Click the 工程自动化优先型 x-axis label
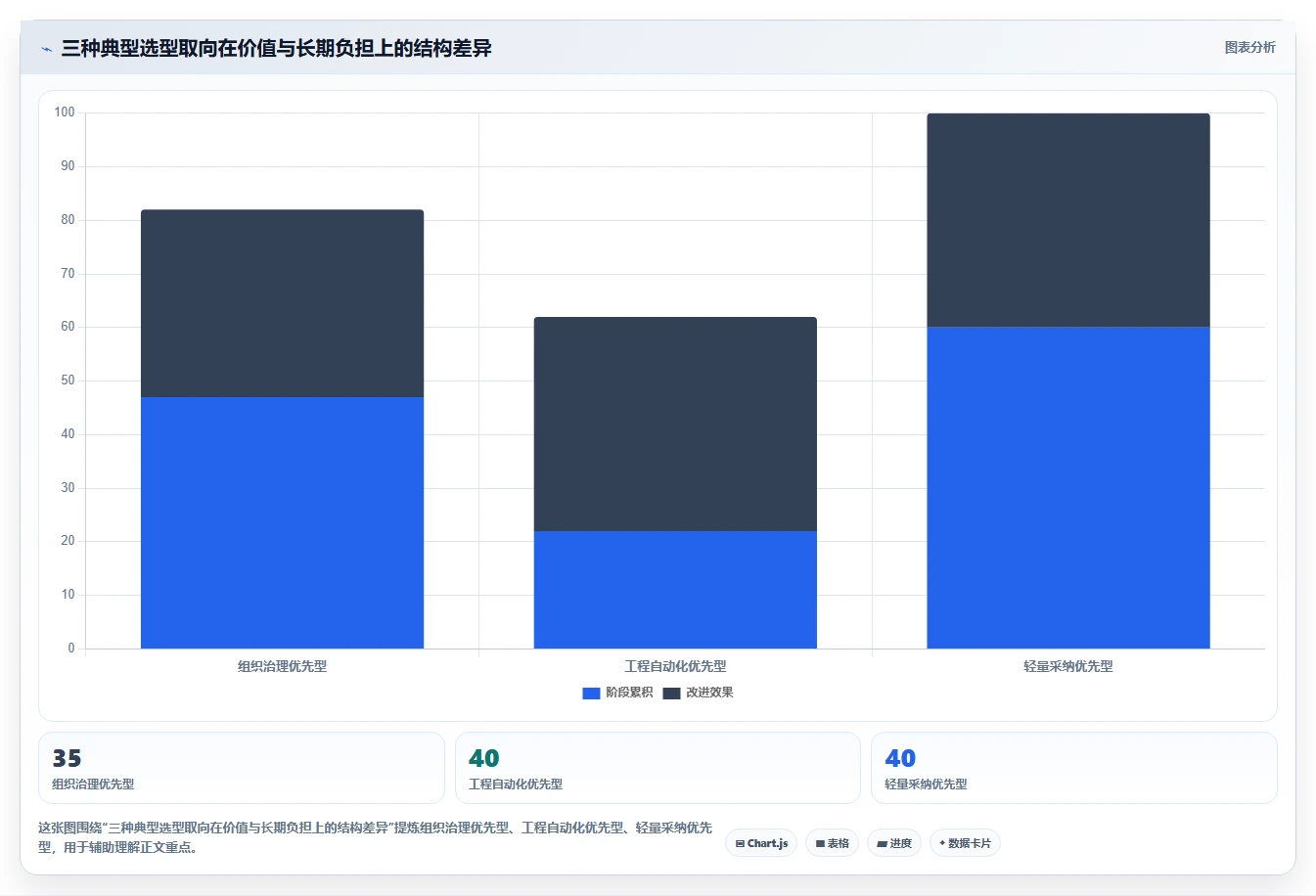Screen dimensions: 1316x896 point(675,666)
